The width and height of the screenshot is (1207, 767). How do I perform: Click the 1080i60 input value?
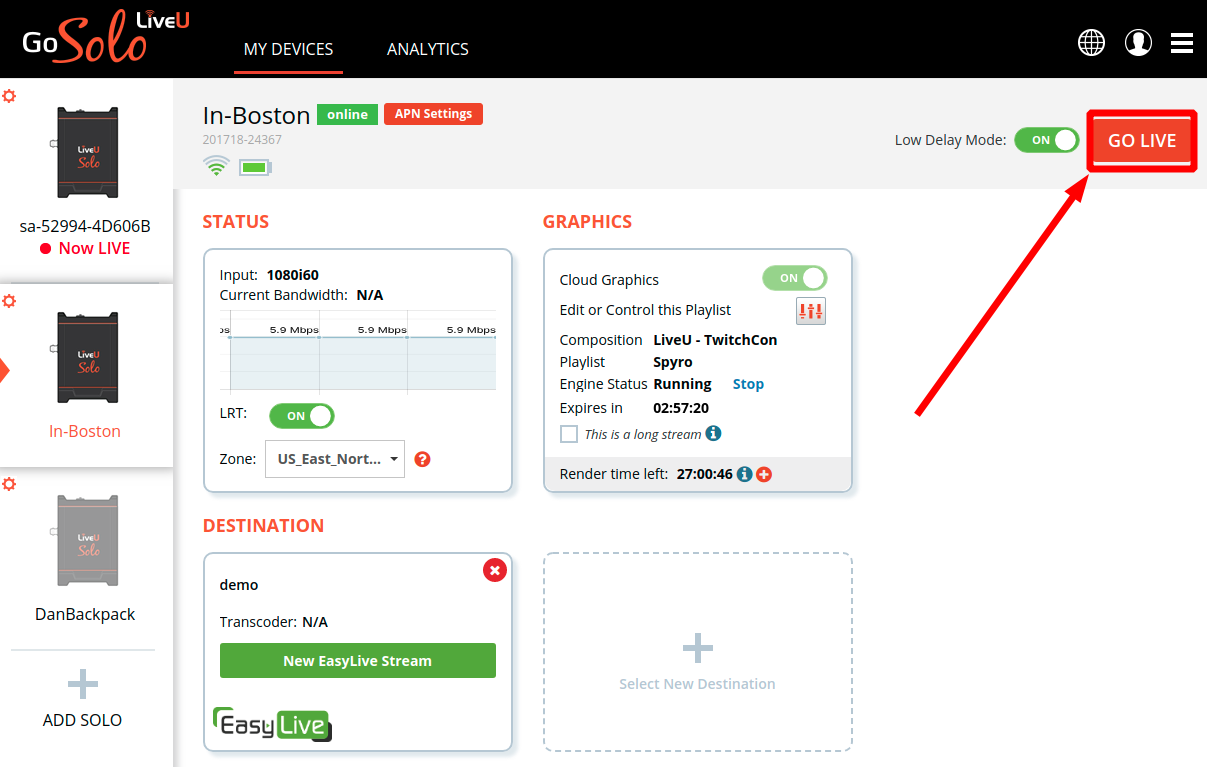point(293,275)
